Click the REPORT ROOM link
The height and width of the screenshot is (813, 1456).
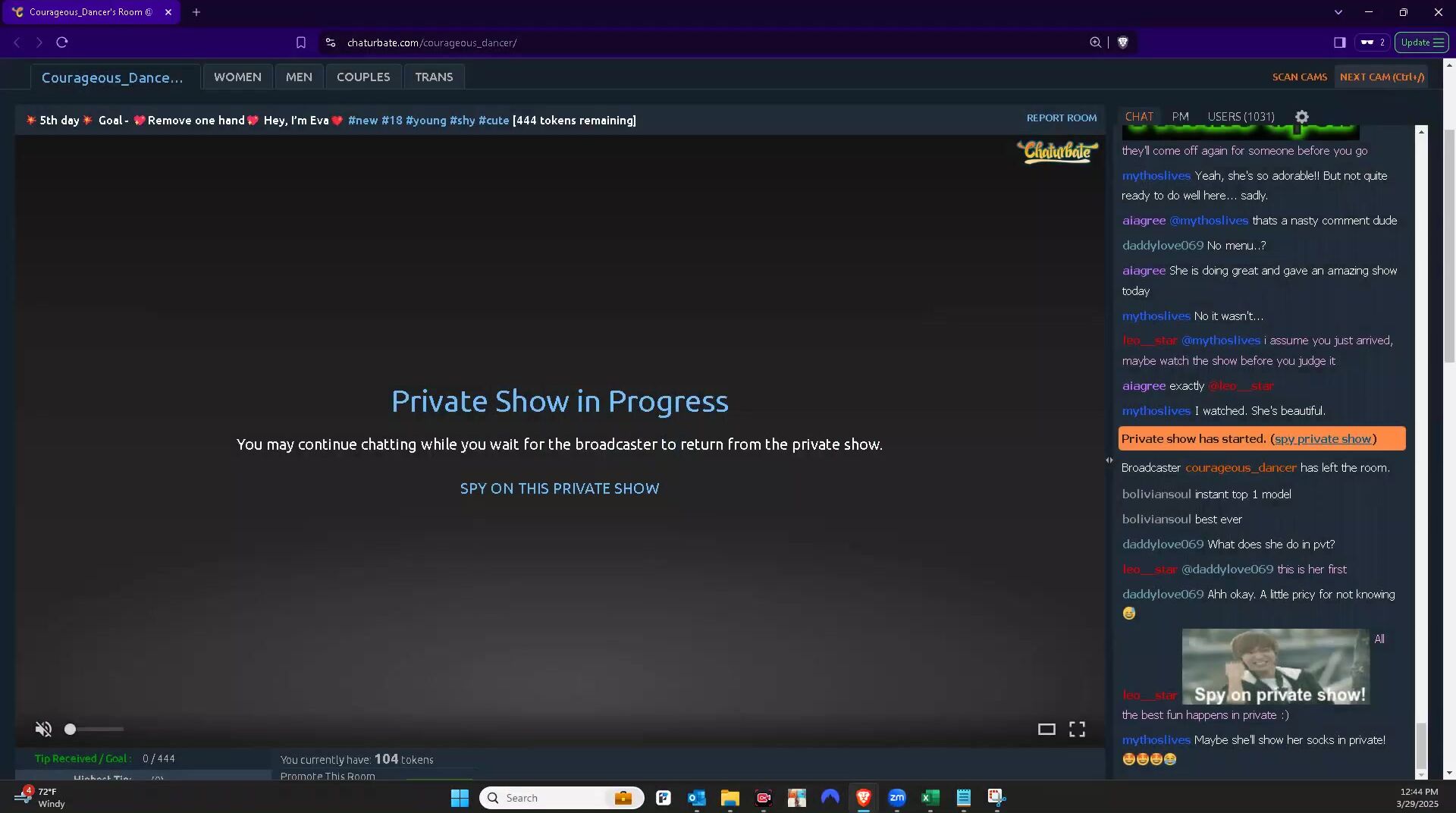[x=1061, y=118]
